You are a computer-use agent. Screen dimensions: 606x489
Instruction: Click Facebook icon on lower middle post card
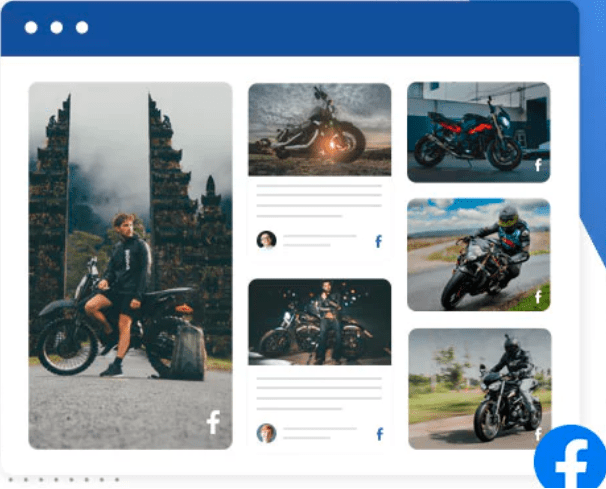tap(379, 434)
